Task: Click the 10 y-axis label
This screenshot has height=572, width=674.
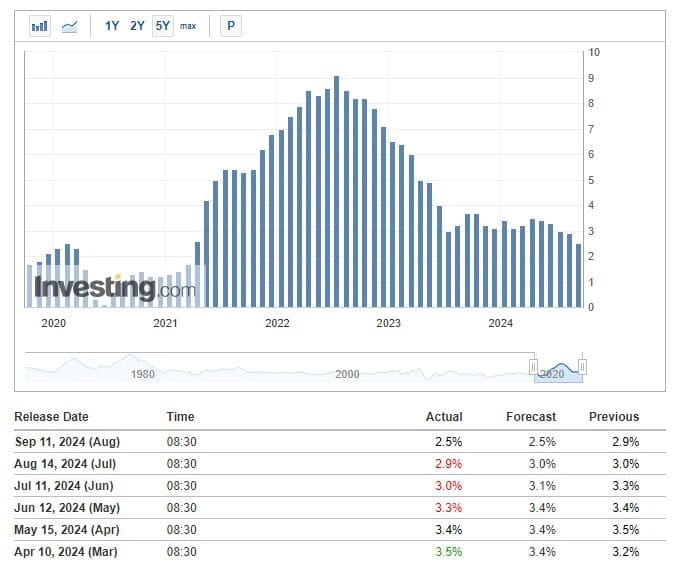Action: tap(594, 52)
